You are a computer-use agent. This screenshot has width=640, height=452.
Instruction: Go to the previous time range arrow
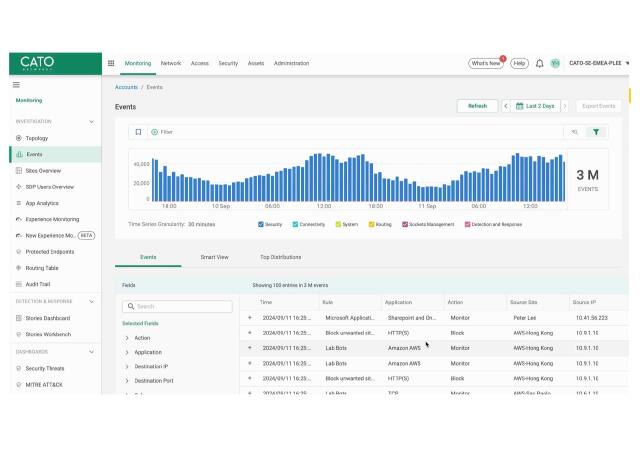pos(506,106)
